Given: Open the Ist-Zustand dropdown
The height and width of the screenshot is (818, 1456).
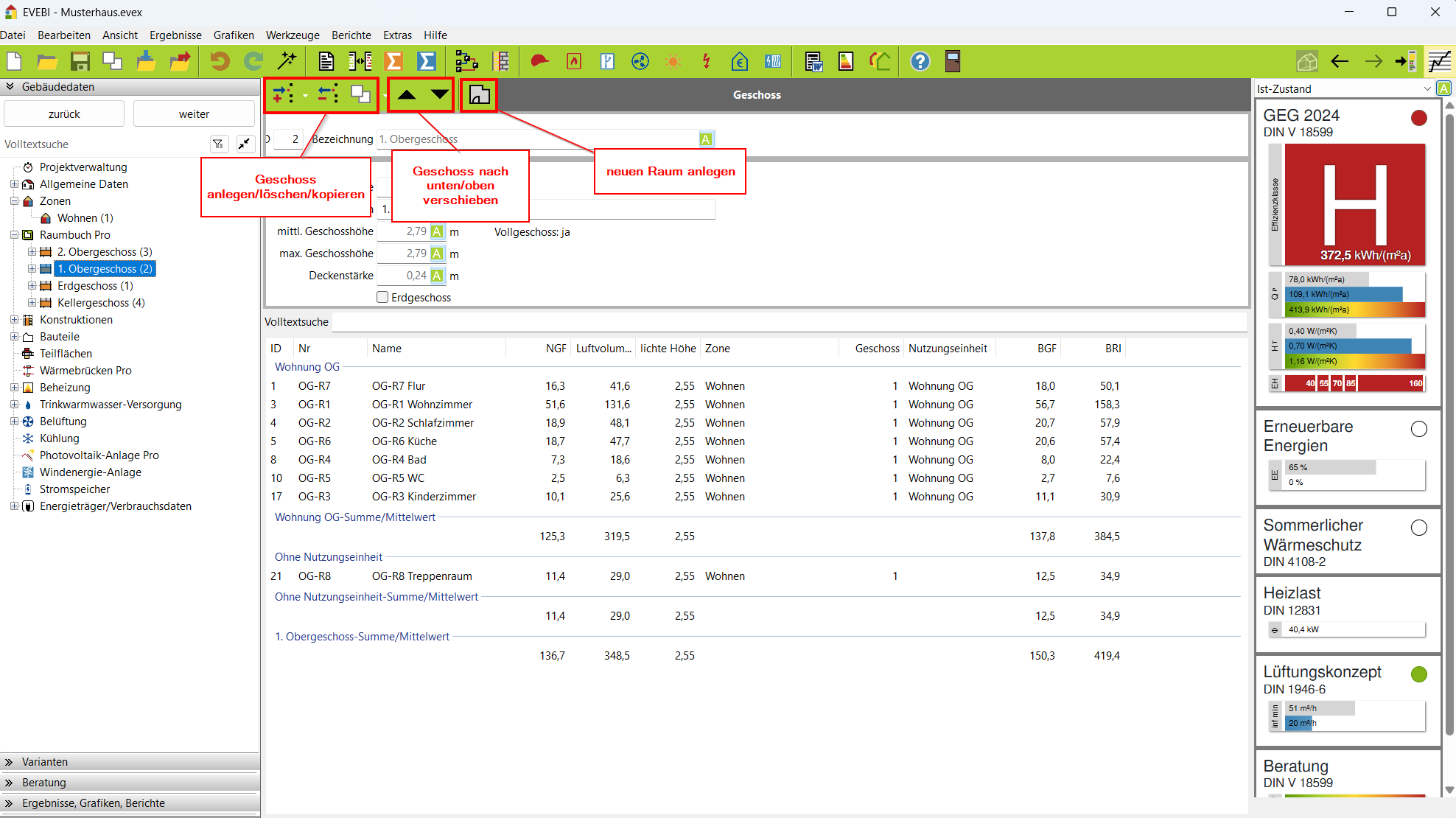Looking at the screenshot, I should click(1427, 88).
